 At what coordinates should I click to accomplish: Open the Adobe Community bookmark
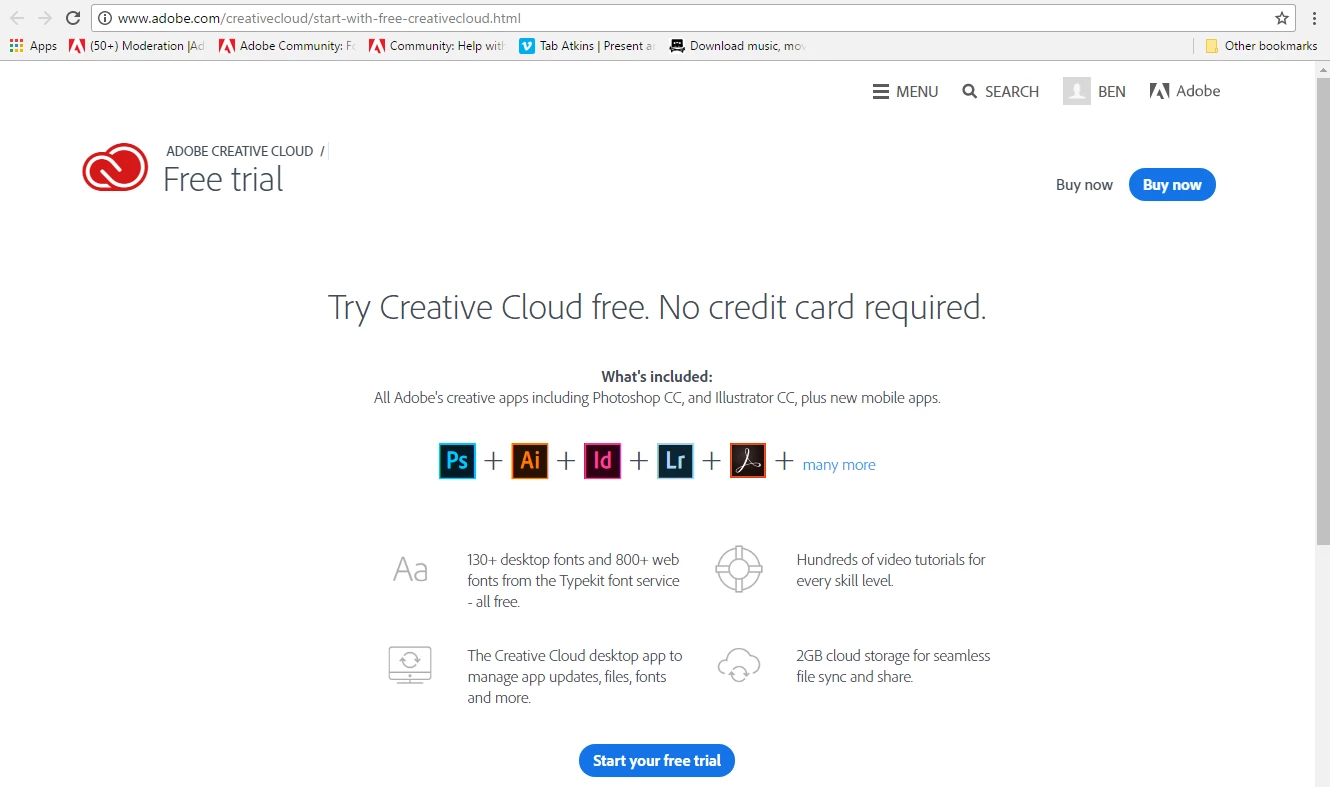click(287, 46)
